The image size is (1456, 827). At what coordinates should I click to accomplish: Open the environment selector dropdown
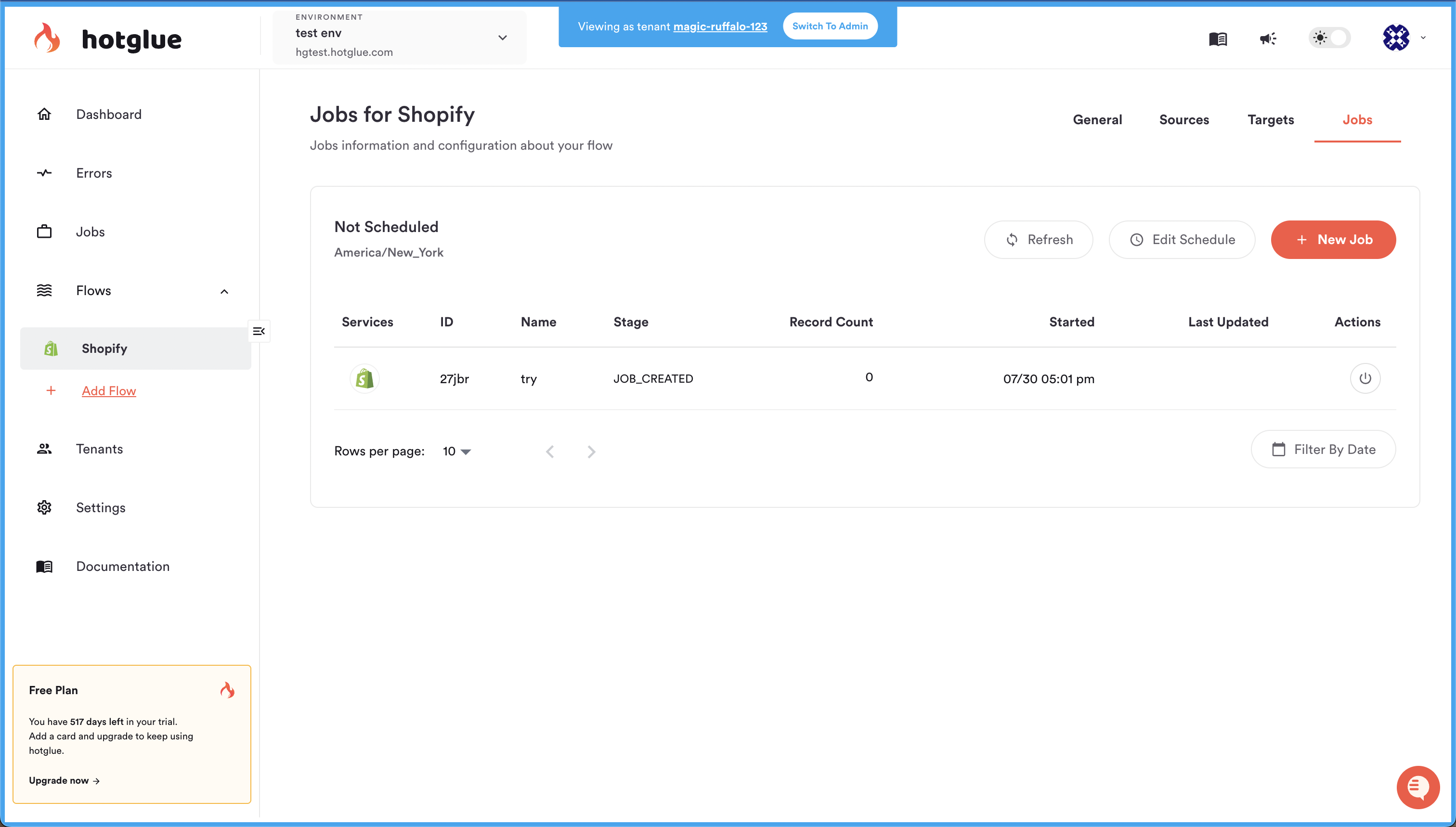tap(399, 38)
